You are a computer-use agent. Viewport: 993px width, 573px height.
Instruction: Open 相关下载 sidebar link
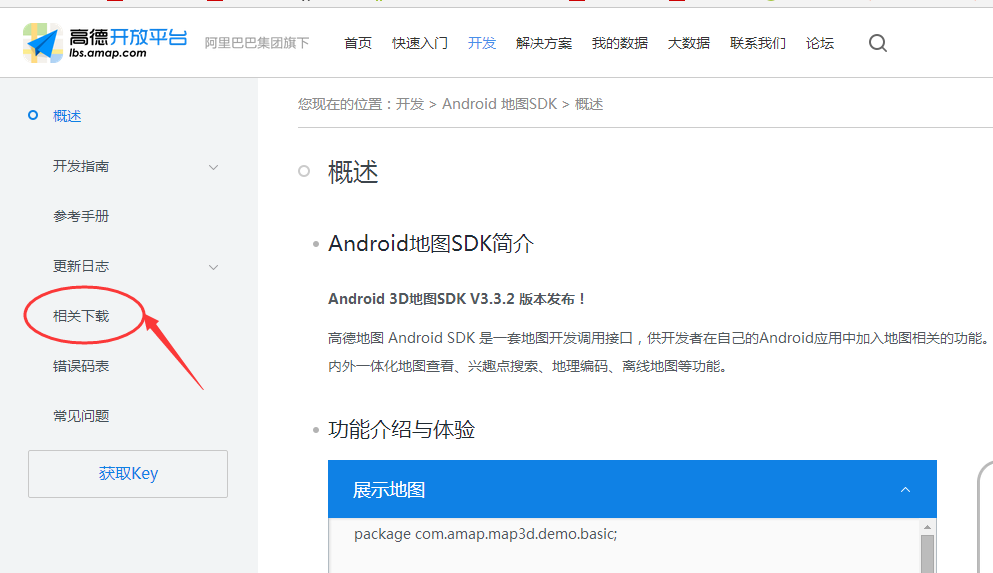[81, 316]
